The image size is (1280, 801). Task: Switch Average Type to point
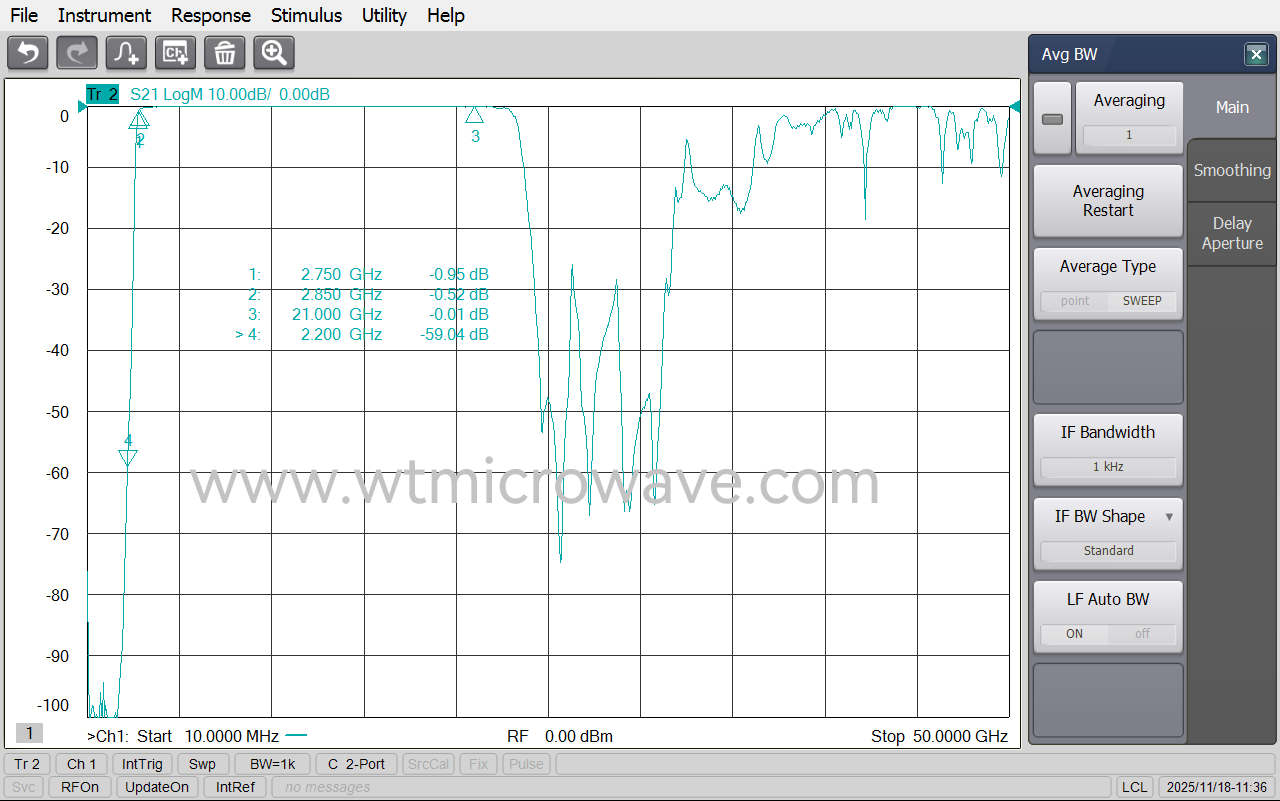point(1075,300)
